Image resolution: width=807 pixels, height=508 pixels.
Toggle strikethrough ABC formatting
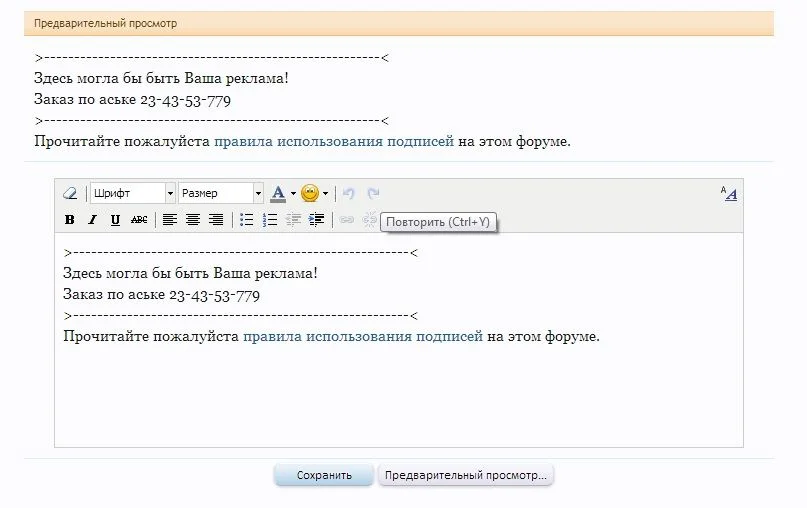point(139,220)
